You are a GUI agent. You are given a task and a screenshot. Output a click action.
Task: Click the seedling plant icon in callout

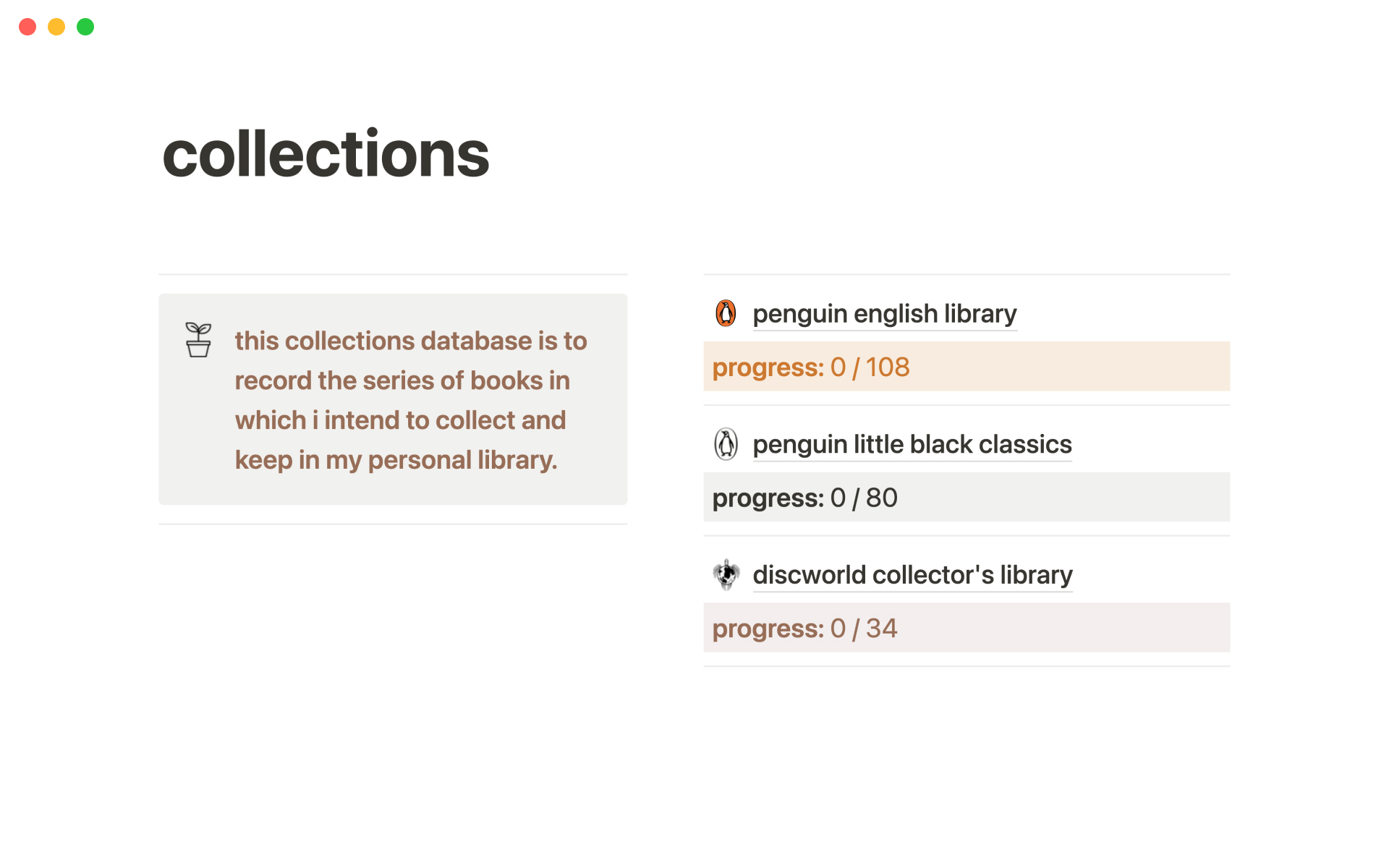pyautogui.click(x=198, y=340)
